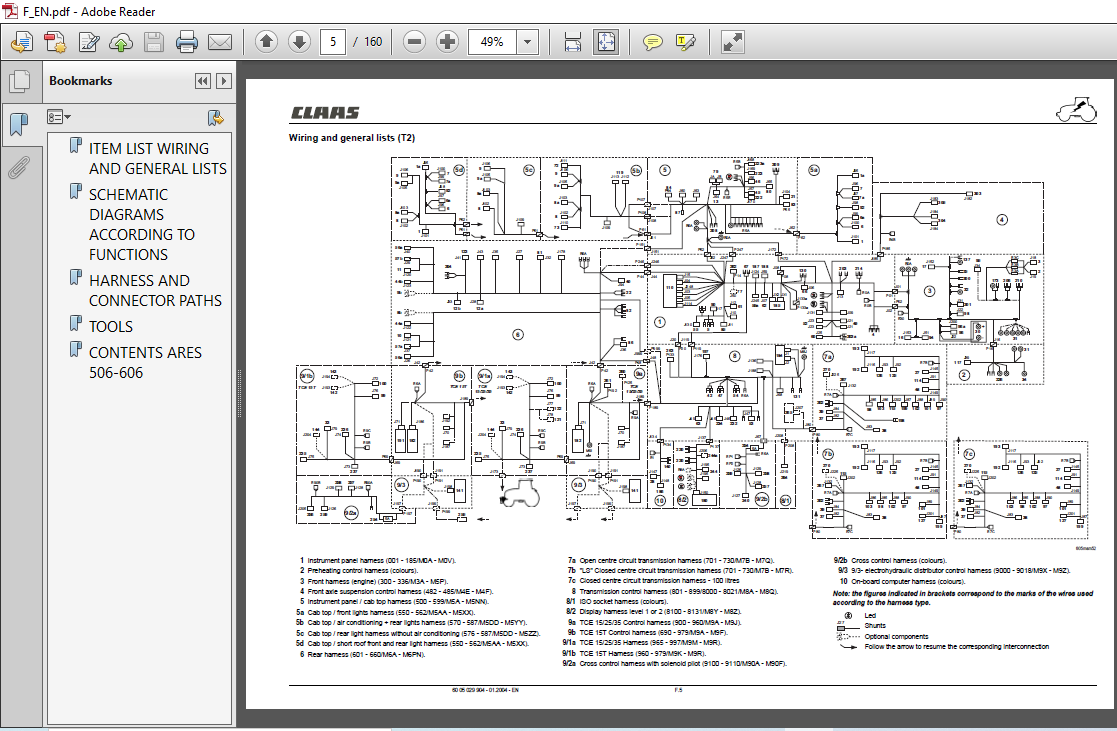Click the total page count '160'
The image size is (1117, 731).
pos(373,42)
